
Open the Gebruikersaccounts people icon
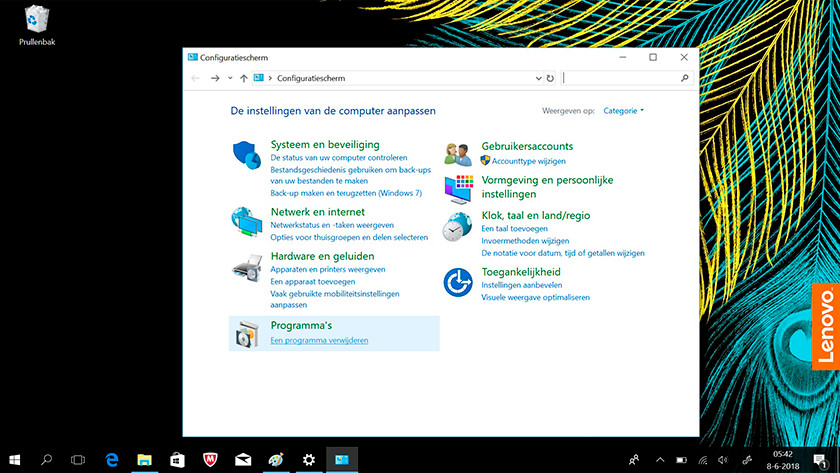point(458,154)
